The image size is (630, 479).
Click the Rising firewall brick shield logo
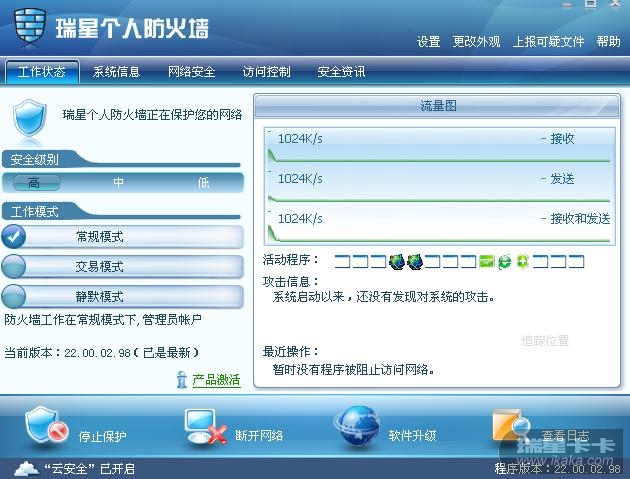(30, 27)
